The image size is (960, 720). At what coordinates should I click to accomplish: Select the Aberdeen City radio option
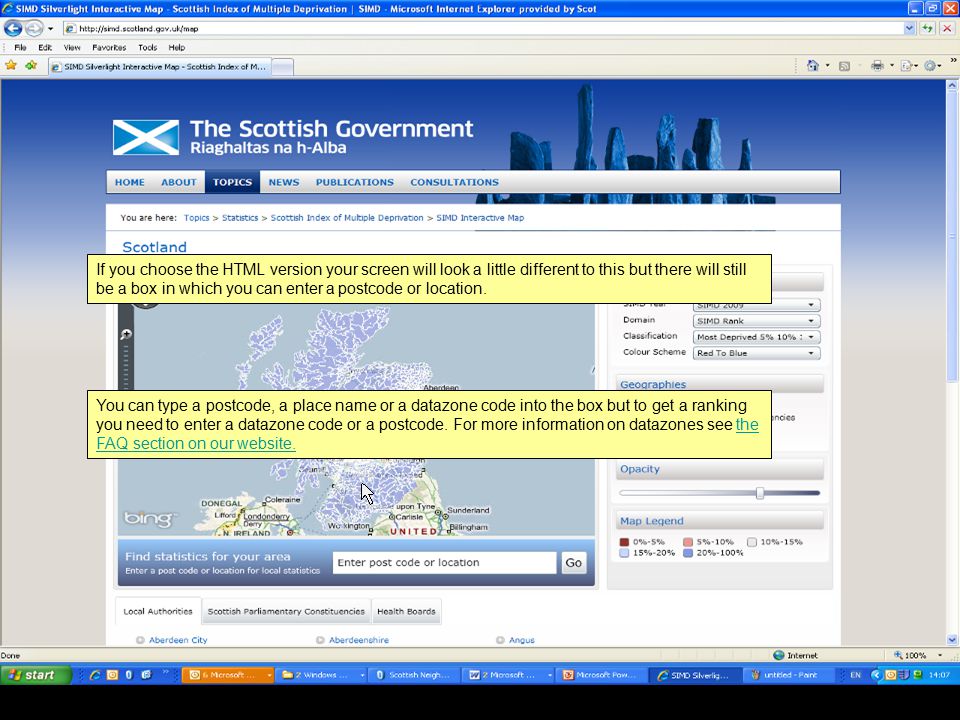(x=140, y=640)
